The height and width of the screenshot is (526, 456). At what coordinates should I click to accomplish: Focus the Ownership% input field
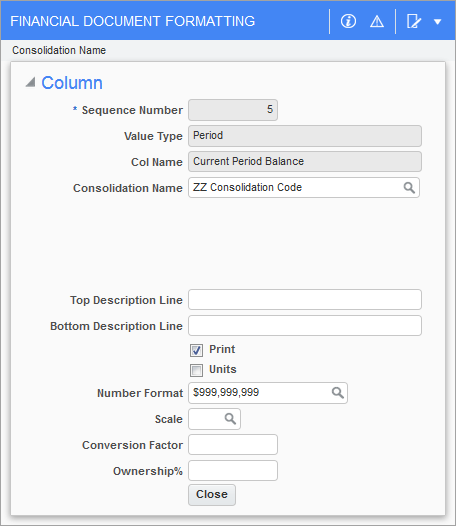(233, 471)
